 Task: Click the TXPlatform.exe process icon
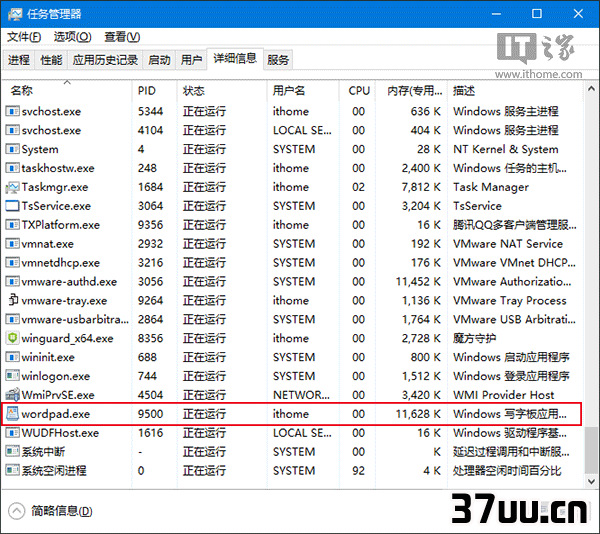coord(12,225)
